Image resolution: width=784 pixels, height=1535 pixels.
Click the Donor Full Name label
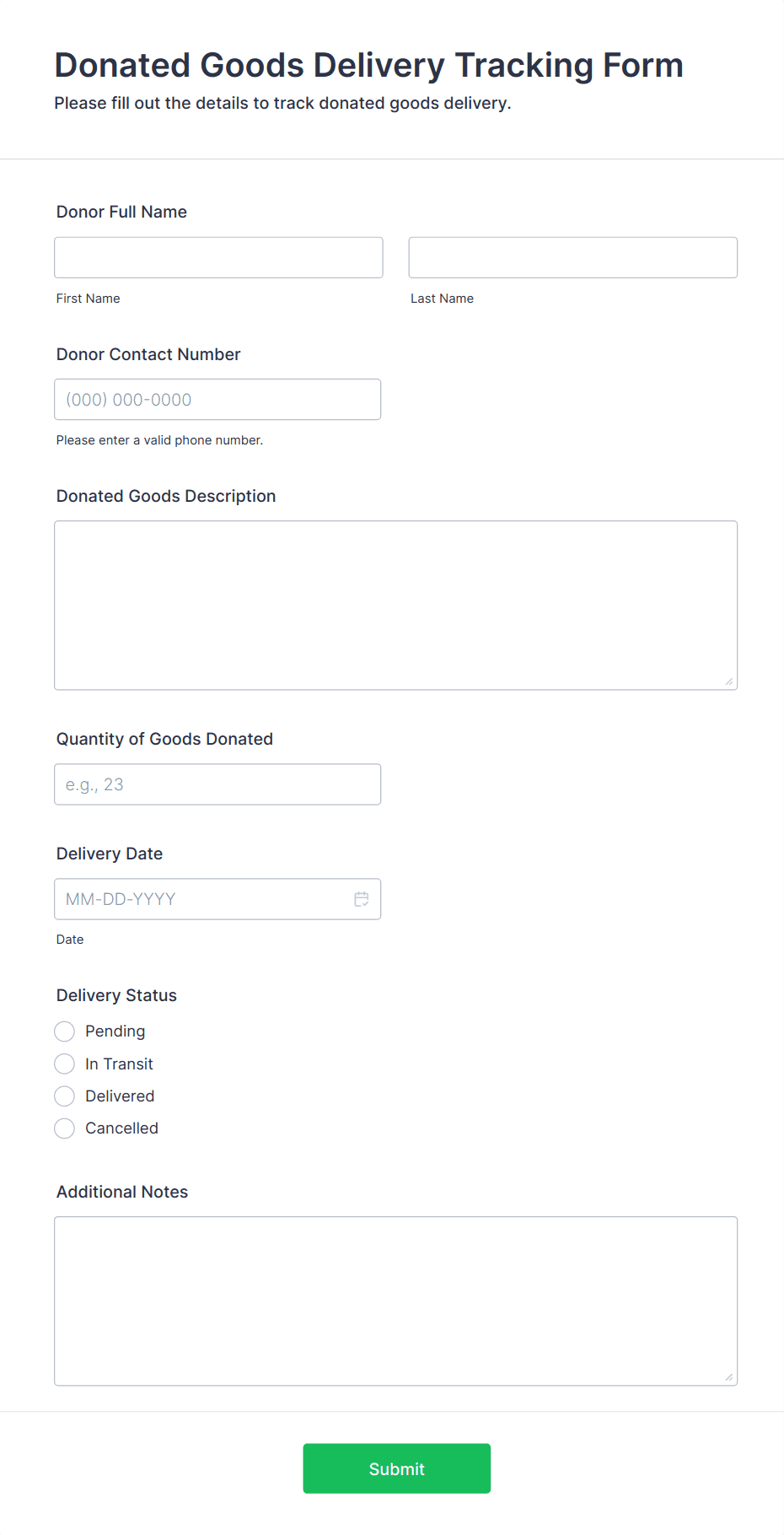click(x=121, y=212)
